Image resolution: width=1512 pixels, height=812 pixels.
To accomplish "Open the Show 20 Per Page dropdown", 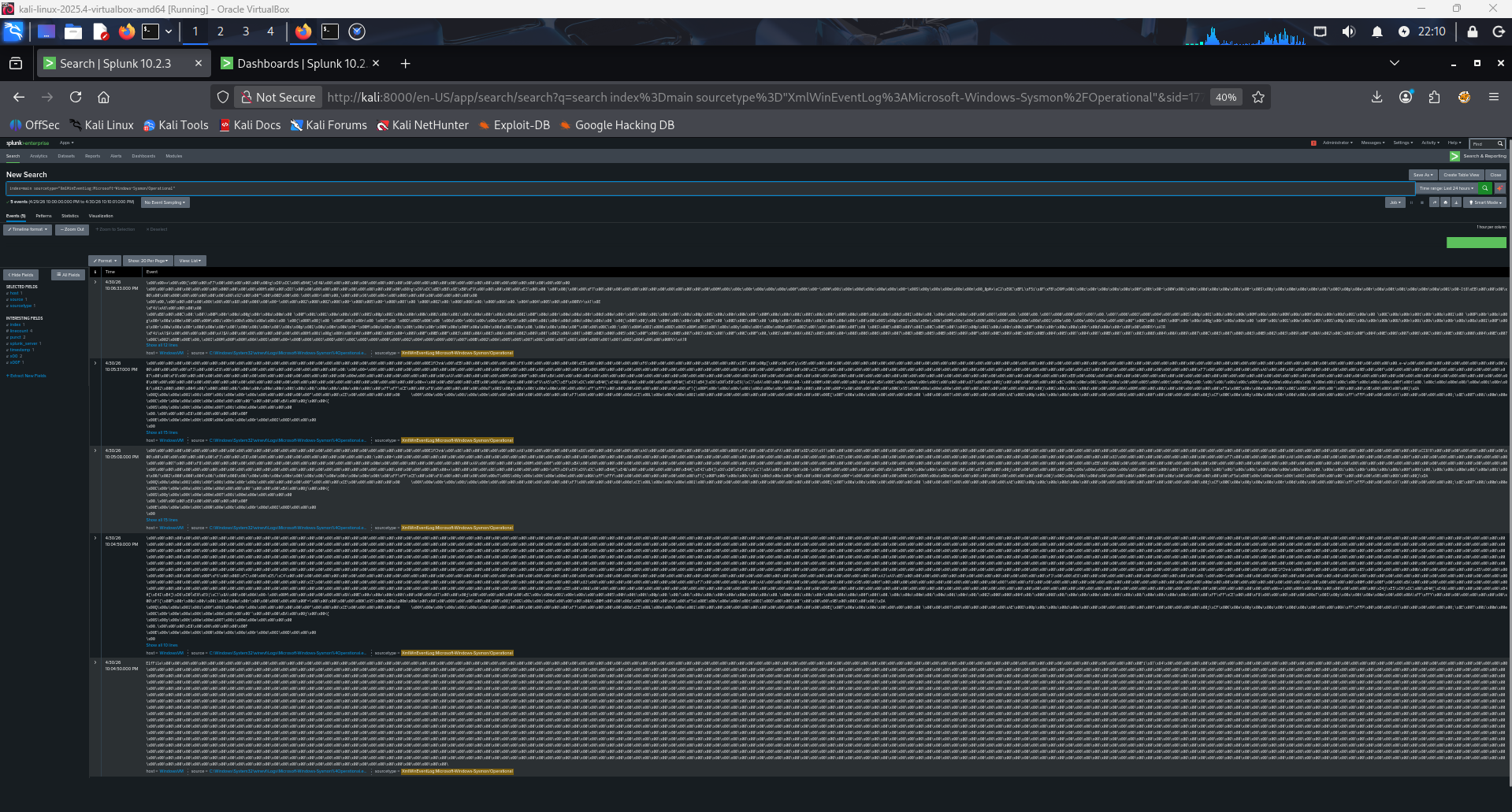I will point(148,261).
